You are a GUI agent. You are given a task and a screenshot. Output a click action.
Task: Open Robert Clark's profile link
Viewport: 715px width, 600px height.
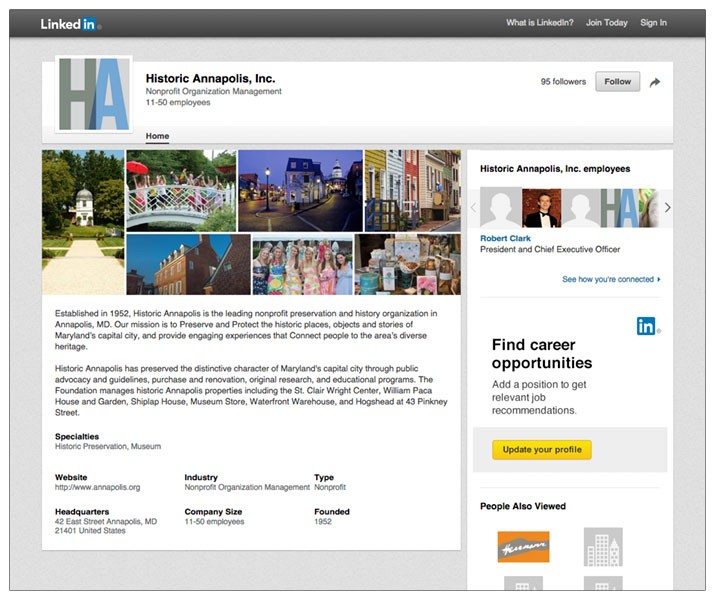[x=505, y=238]
